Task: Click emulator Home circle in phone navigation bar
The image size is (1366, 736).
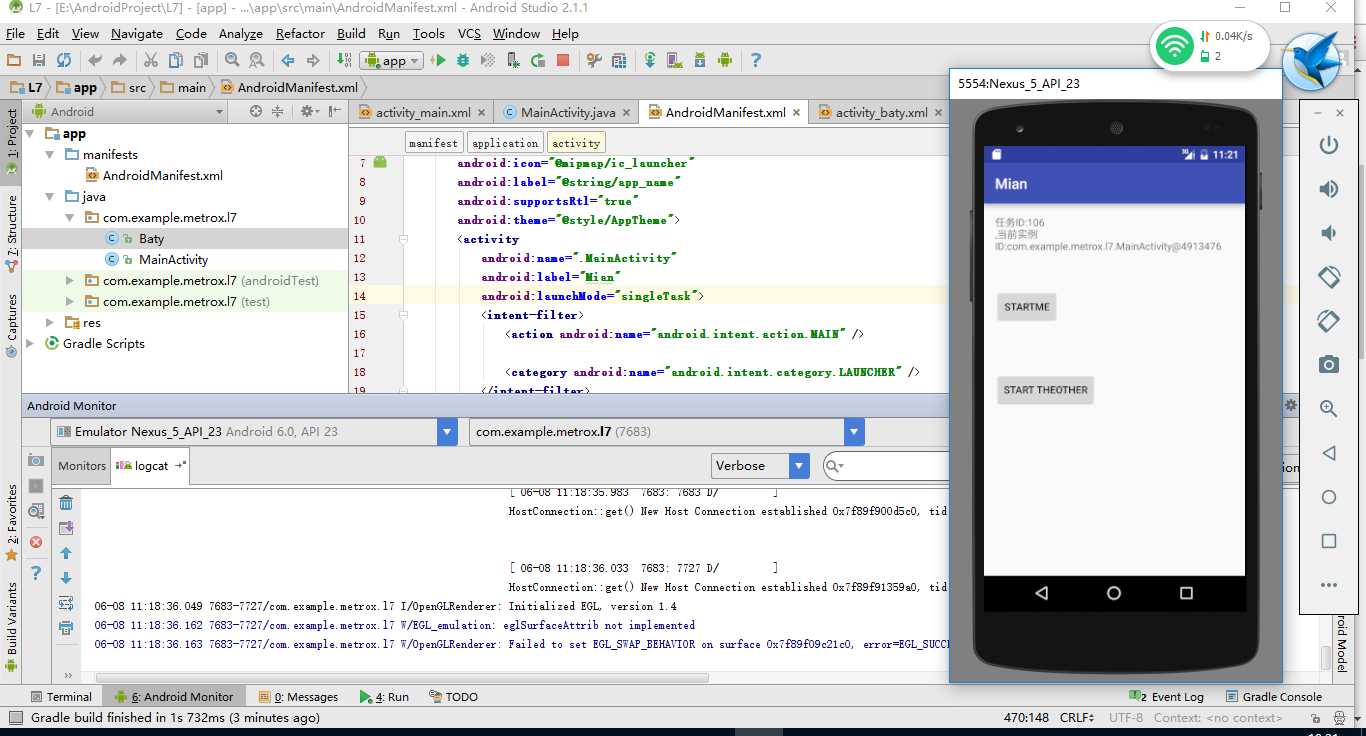Action: coord(1114,593)
